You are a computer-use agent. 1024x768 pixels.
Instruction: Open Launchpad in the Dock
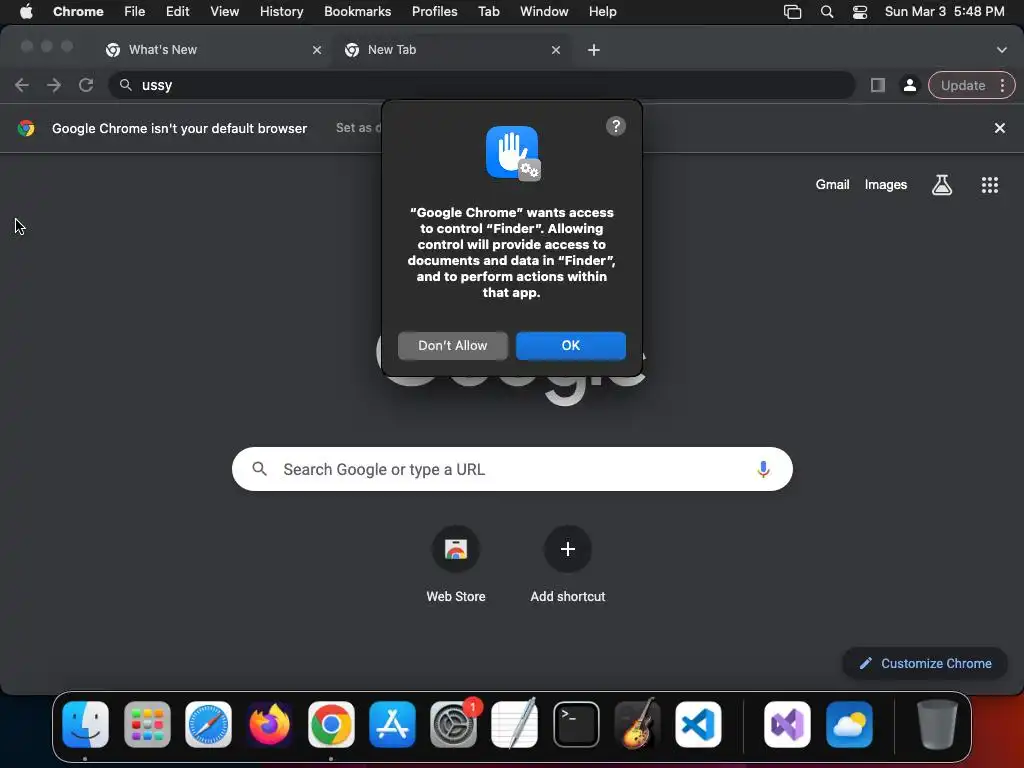coord(147,724)
